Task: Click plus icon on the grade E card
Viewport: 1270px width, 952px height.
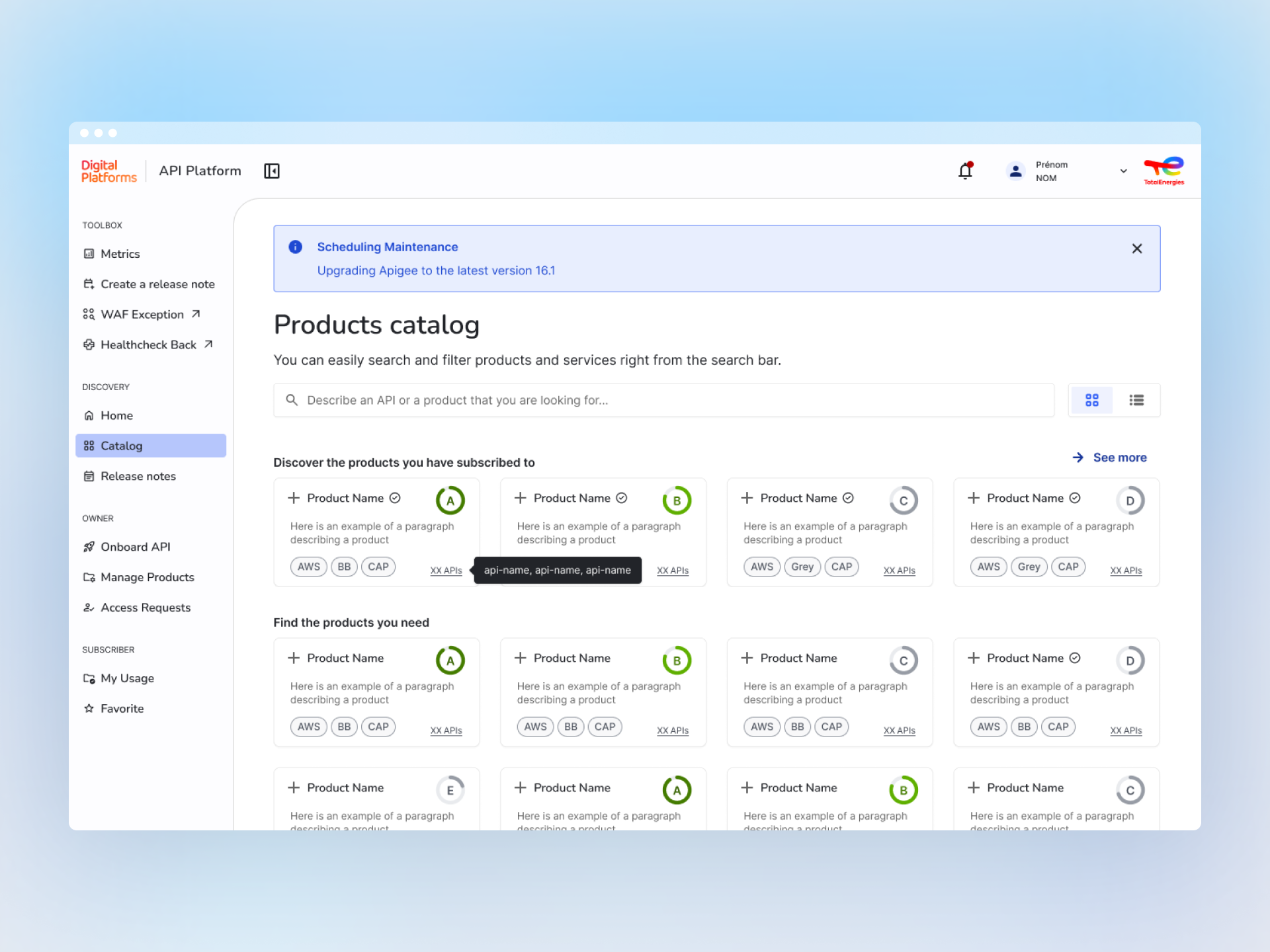Action: click(x=294, y=787)
